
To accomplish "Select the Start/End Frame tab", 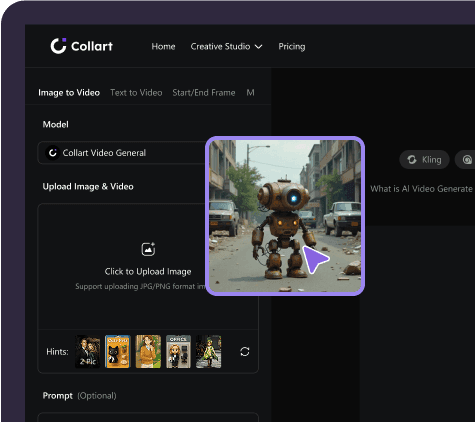I will pyautogui.click(x=204, y=93).
